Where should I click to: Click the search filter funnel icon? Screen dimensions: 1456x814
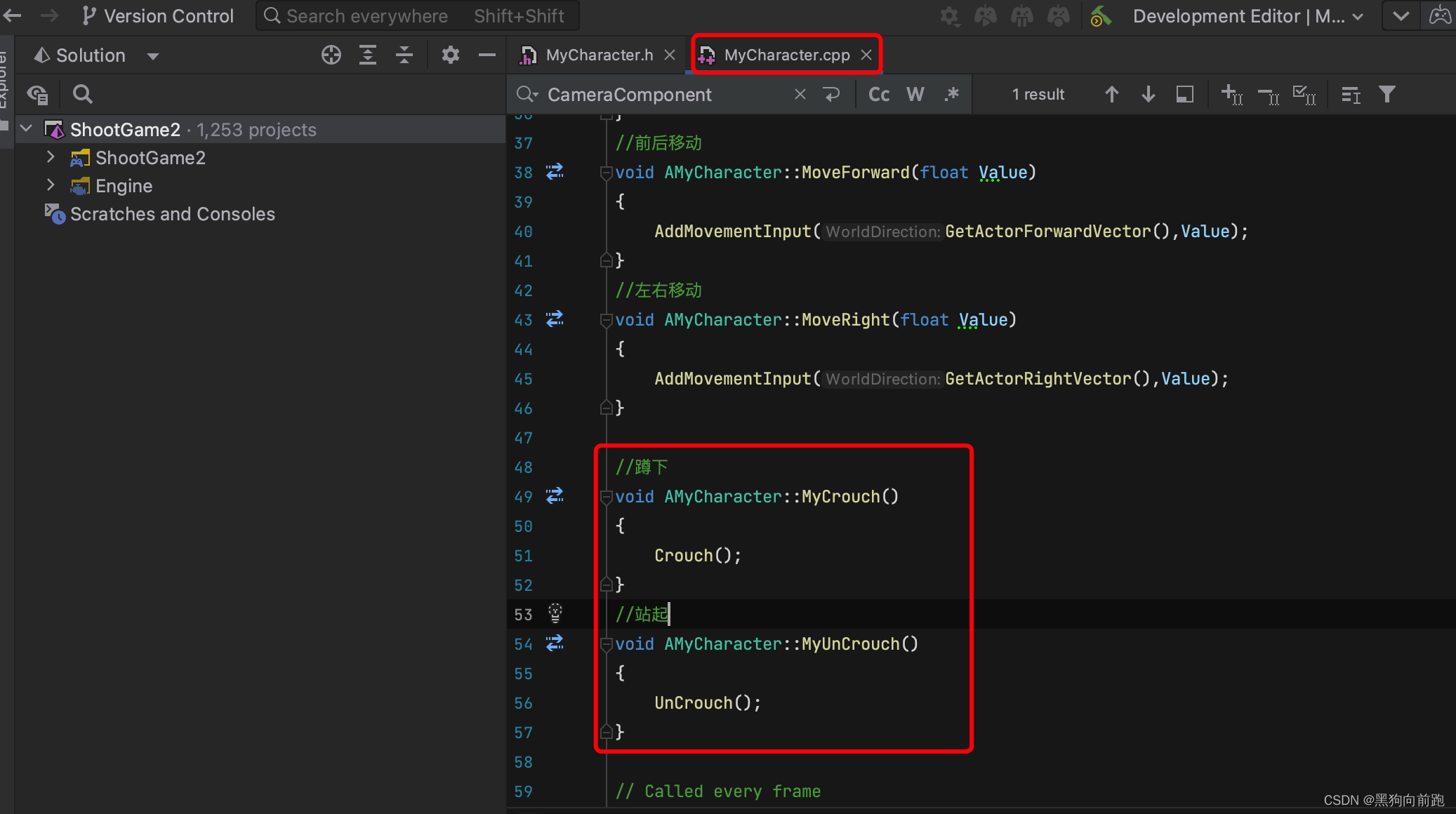coord(1386,94)
